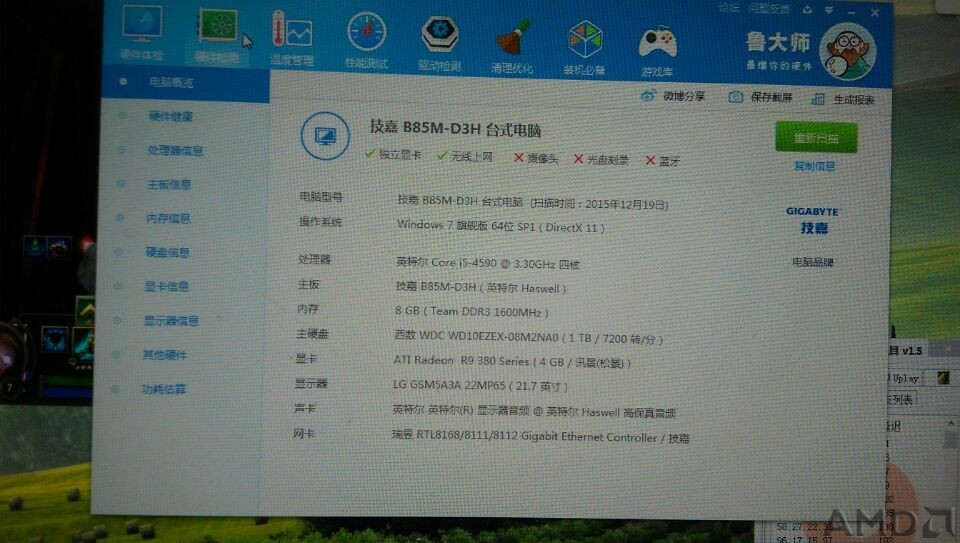Image resolution: width=960 pixels, height=543 pixels.
Task: Click the 光盘刻录 cross indicator
Action: tap(601, 159)
